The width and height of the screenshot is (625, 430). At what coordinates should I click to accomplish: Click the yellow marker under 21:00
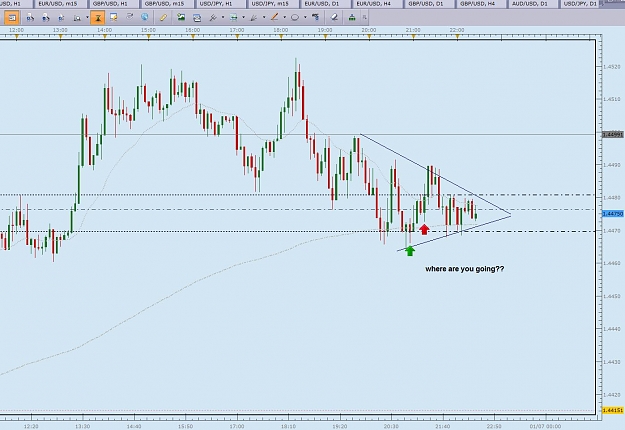point(413,37)
